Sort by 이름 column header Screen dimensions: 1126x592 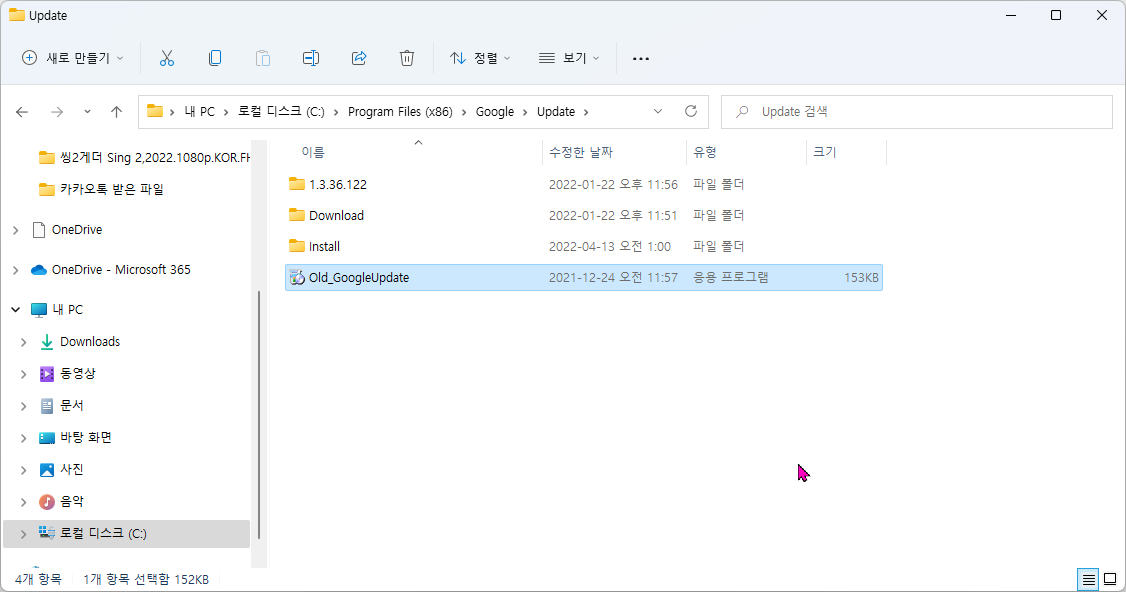tap(312, 152)
